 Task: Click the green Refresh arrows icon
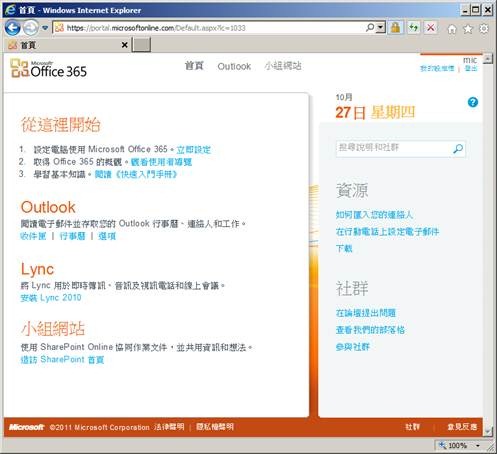[413, 28]
